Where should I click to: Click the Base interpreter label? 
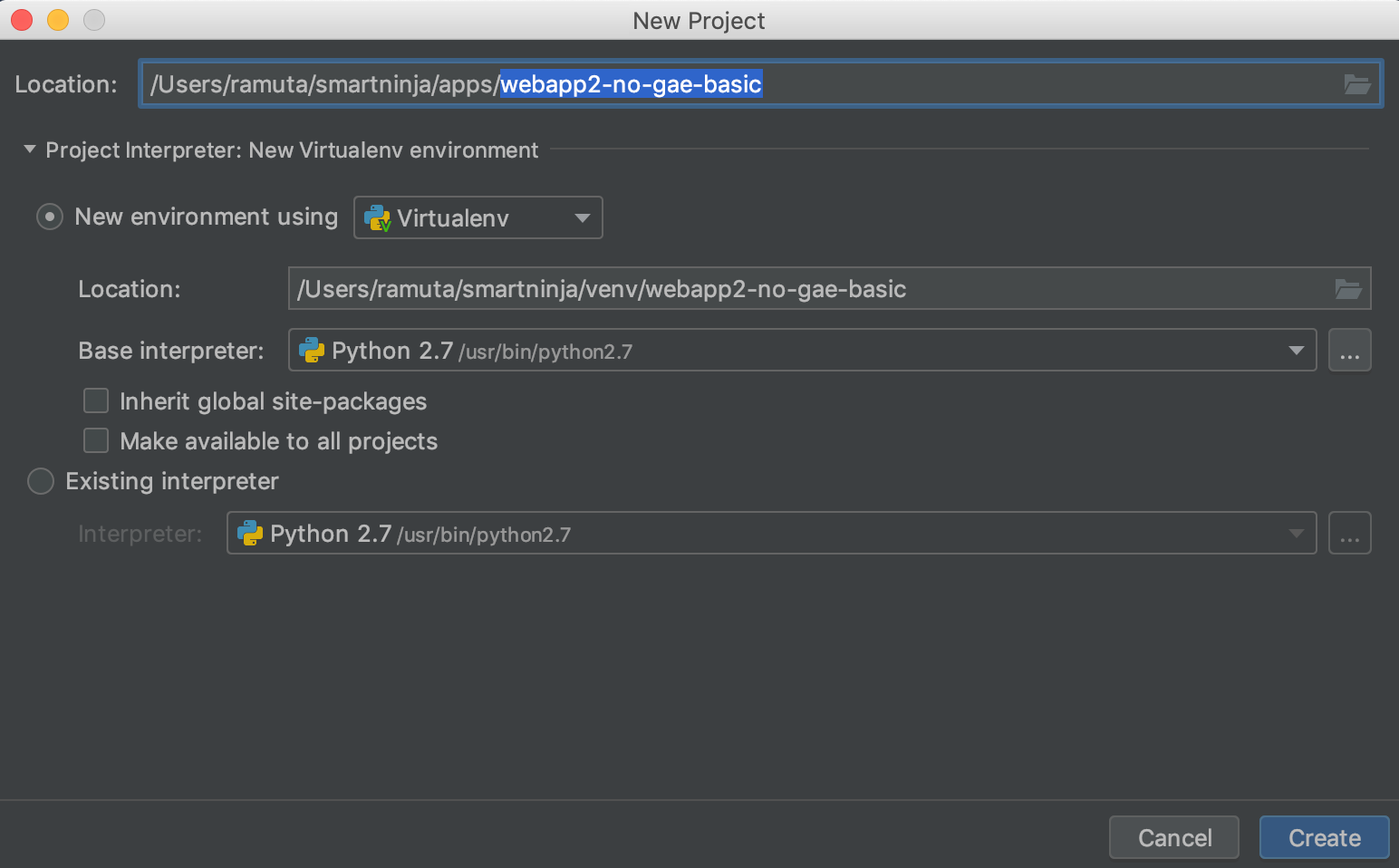171,351
